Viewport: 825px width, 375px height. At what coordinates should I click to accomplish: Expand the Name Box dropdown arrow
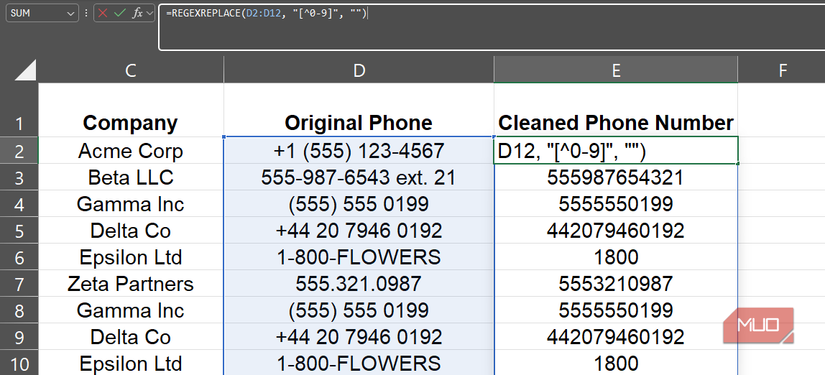(x=71, y=14)
